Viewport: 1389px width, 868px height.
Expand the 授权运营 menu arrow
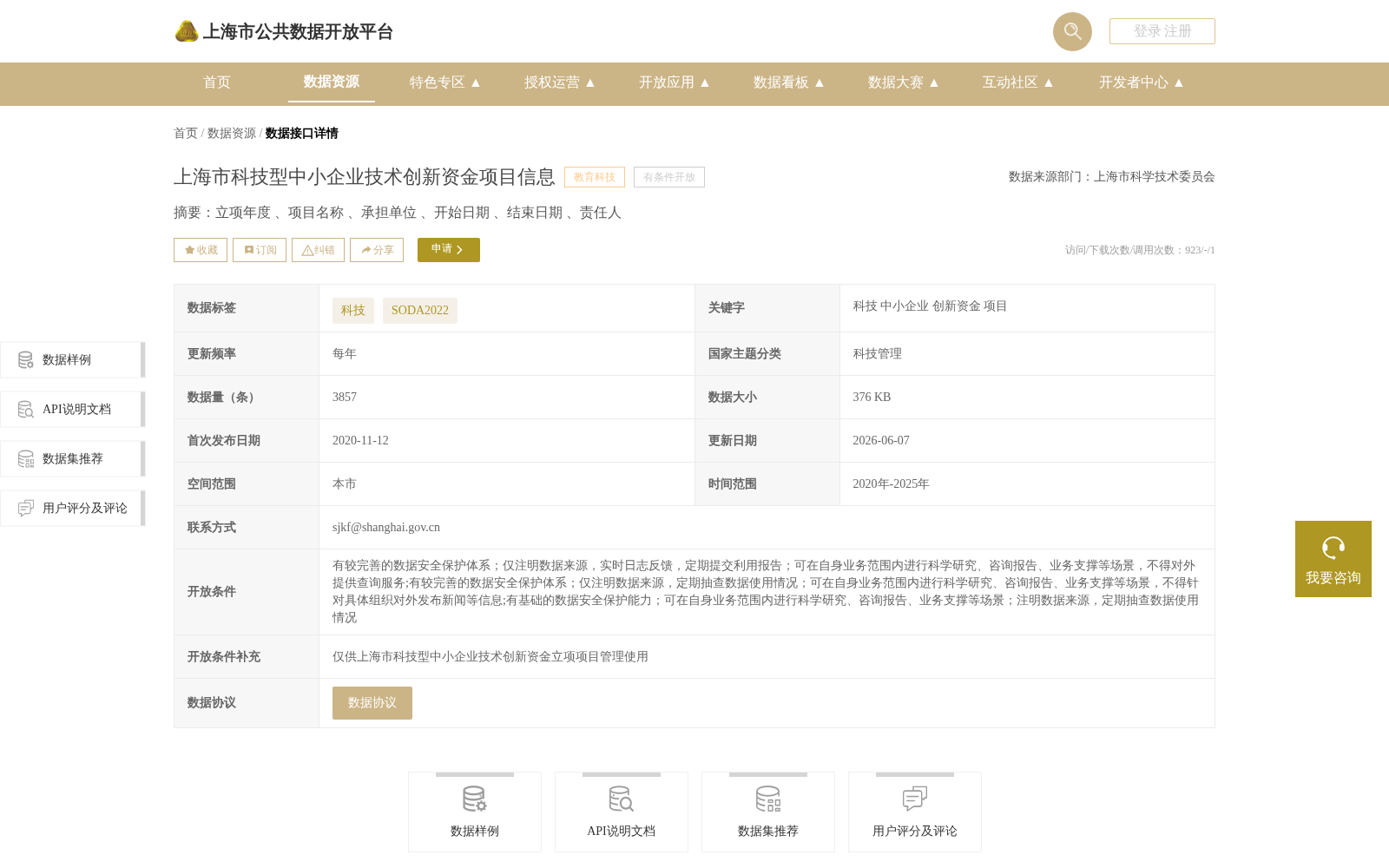(590, 82)
